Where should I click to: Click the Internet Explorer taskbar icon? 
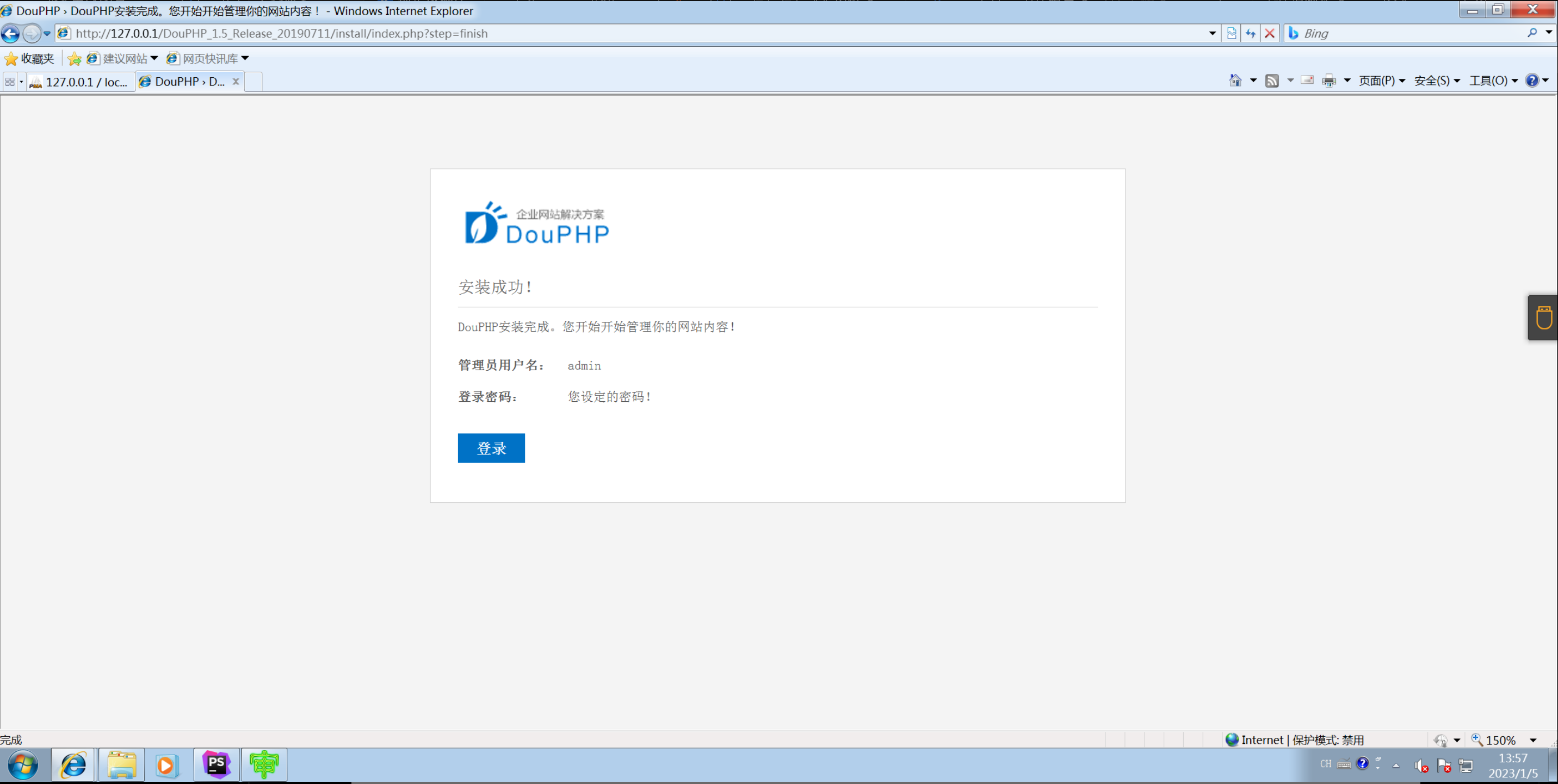tap(73, 766)
